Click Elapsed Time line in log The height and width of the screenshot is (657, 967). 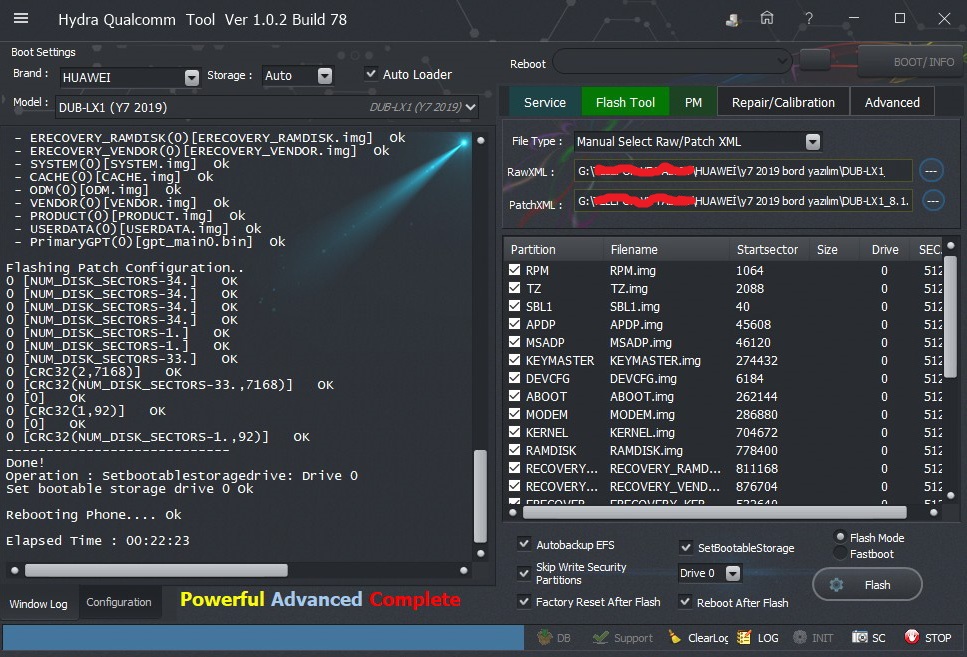[x=97, y=540]
